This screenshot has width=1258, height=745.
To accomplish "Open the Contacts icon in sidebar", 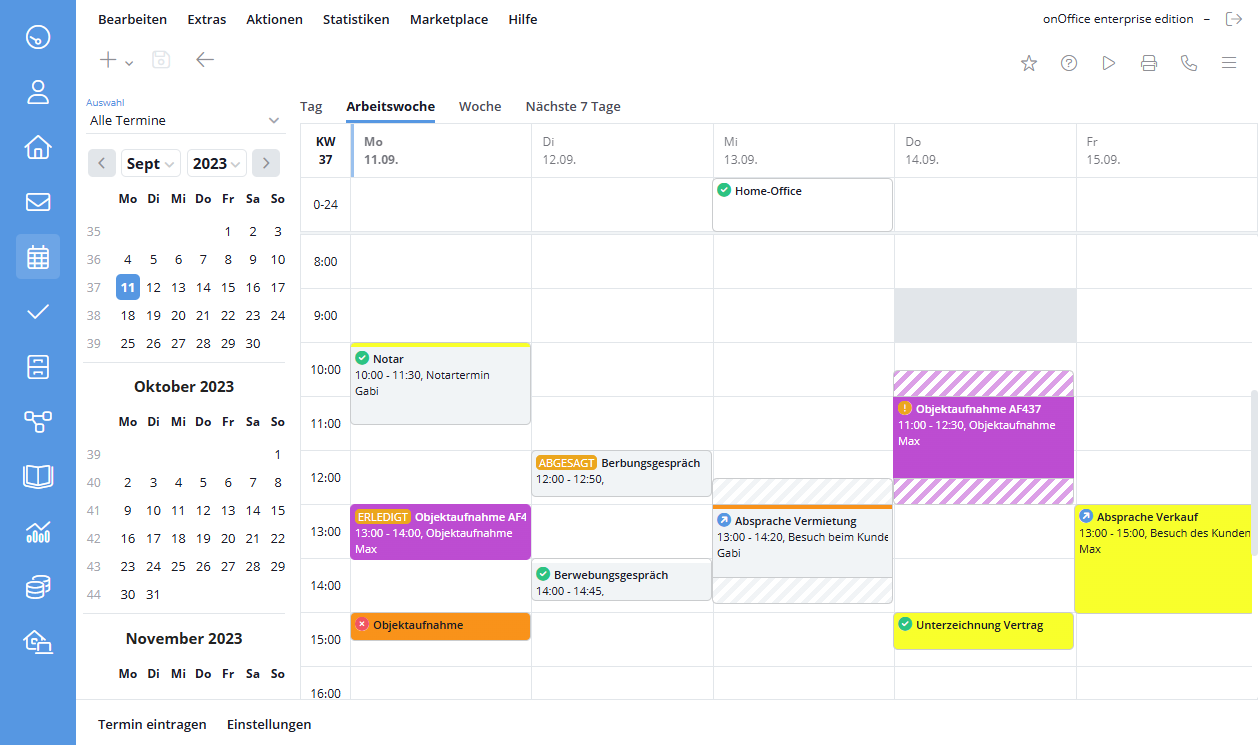I will pyautogui.click(x=38, y=93).
